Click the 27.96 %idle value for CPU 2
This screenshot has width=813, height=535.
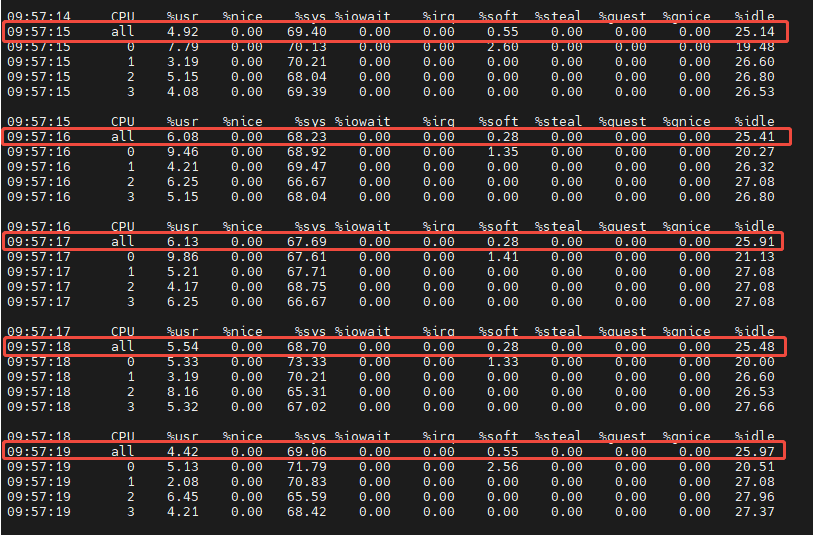click(x=754, y=497)
